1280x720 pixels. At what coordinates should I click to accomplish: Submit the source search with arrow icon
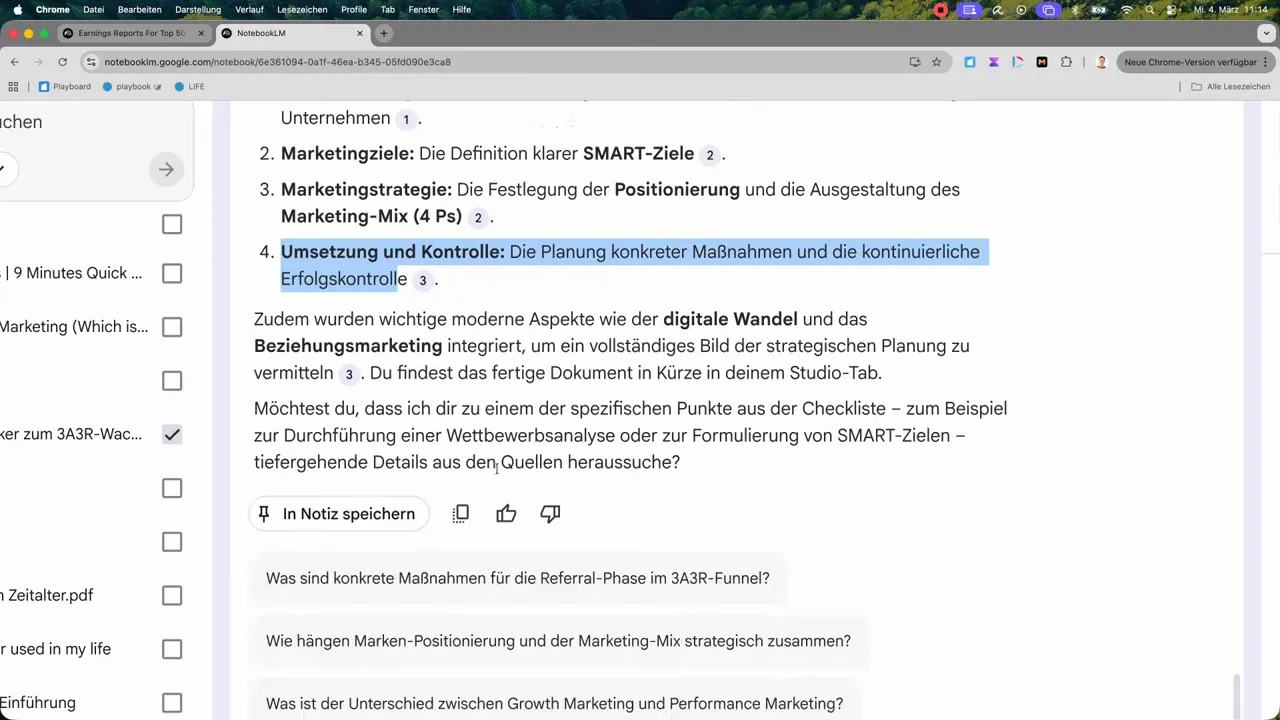[x=166, y=169]
